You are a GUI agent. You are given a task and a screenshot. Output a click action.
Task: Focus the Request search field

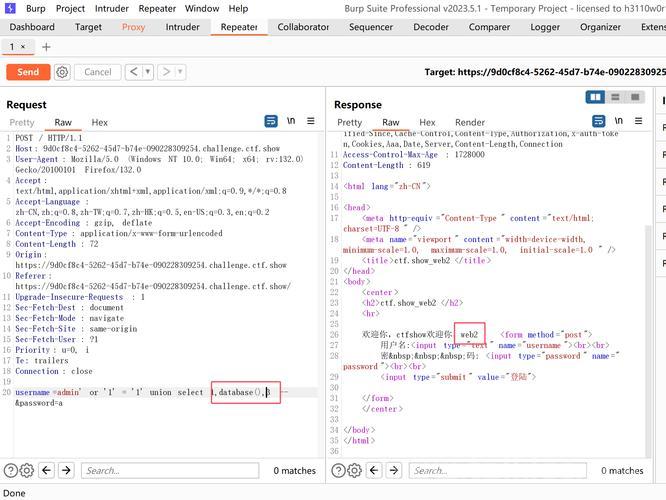pyautogui.click(x=170, y=471)
